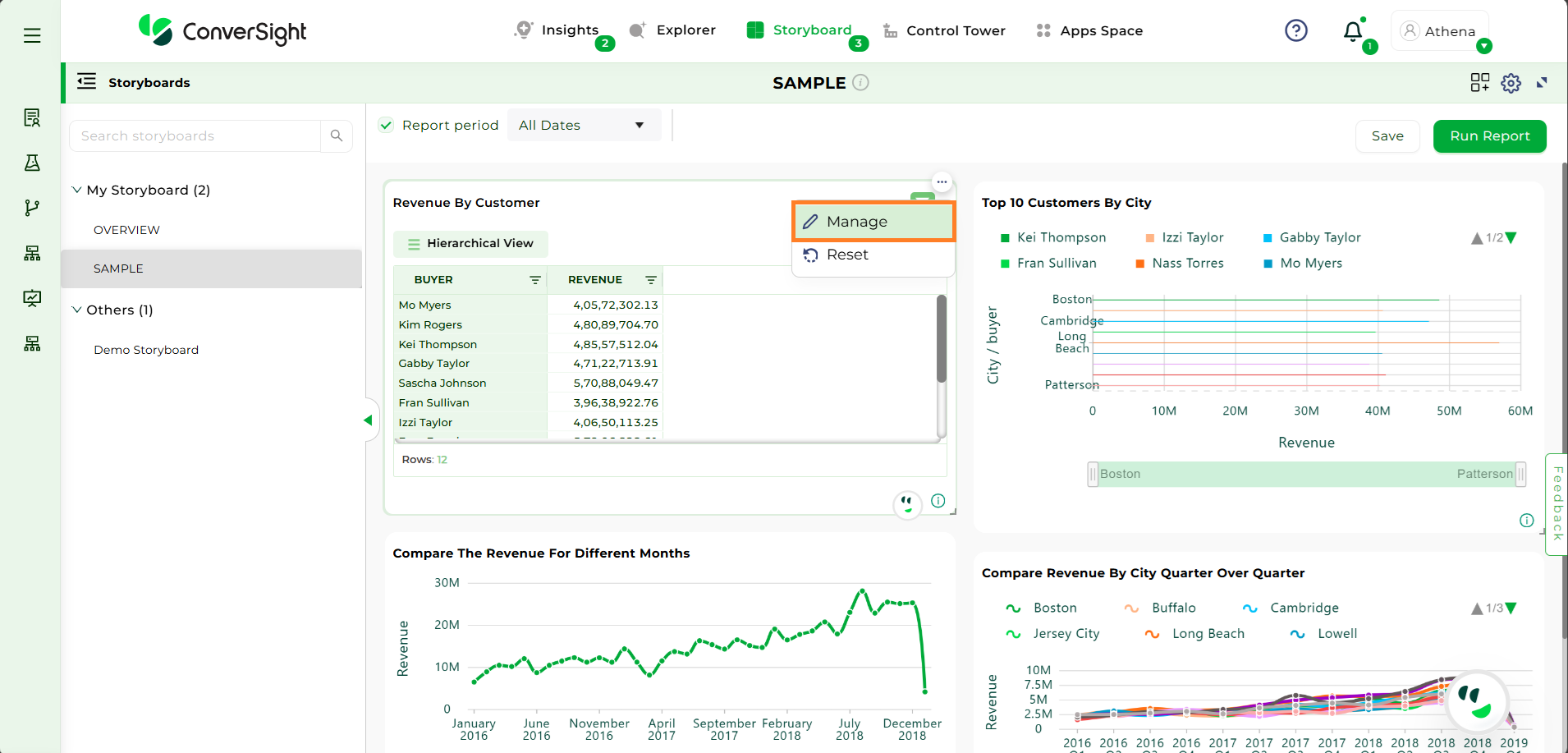
Task: Click the hamburger menu icon
Action: pos(32,35)
